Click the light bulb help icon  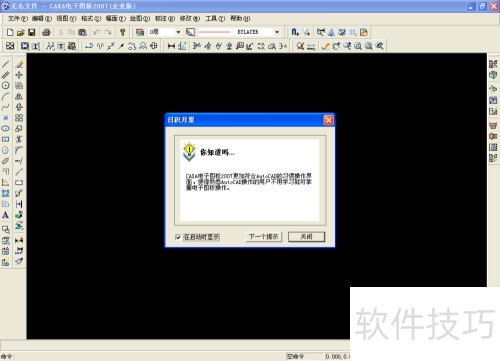[x=122, y=32]
